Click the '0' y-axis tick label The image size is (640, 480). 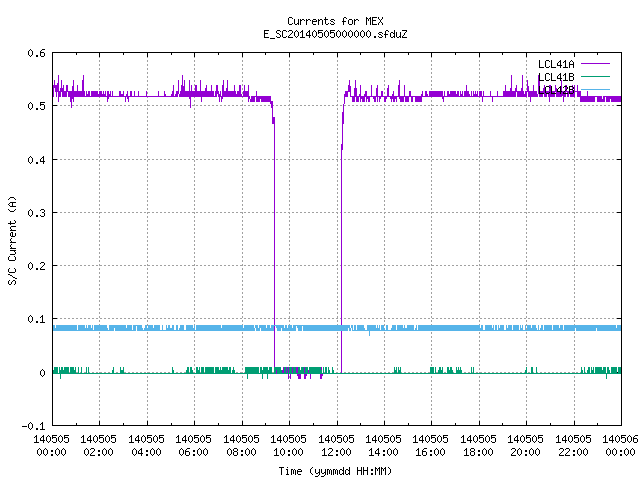tap(42, 373)
